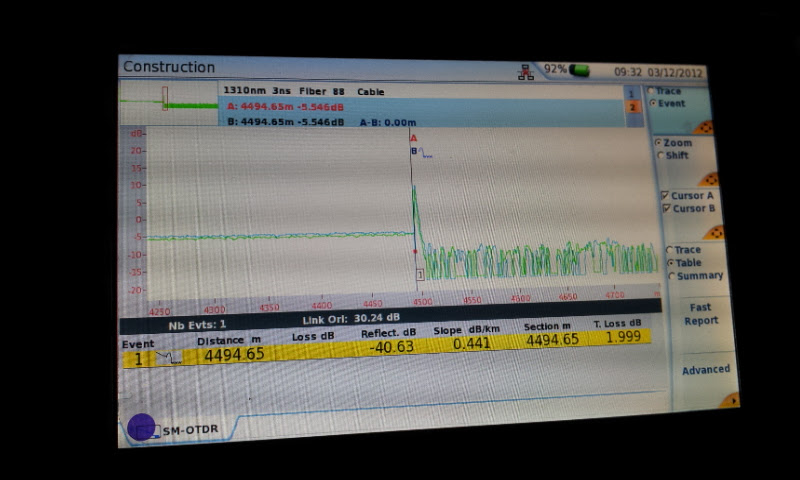Click the green battery level icon
Viewport: 800px width, 480px height.
click(x=578, y=71)
